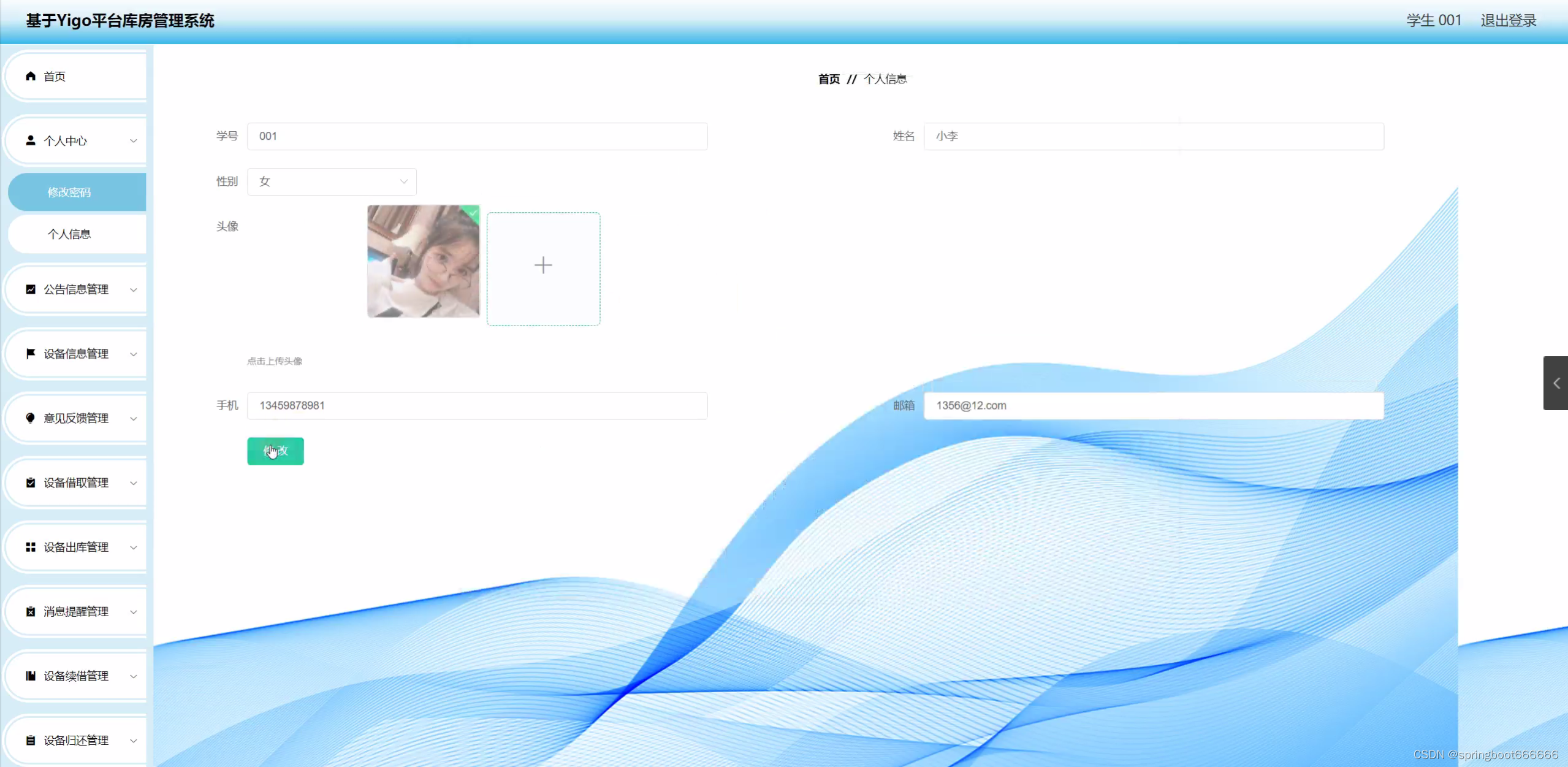Click the chart icon for 公告信息管理

coord(30,289)
